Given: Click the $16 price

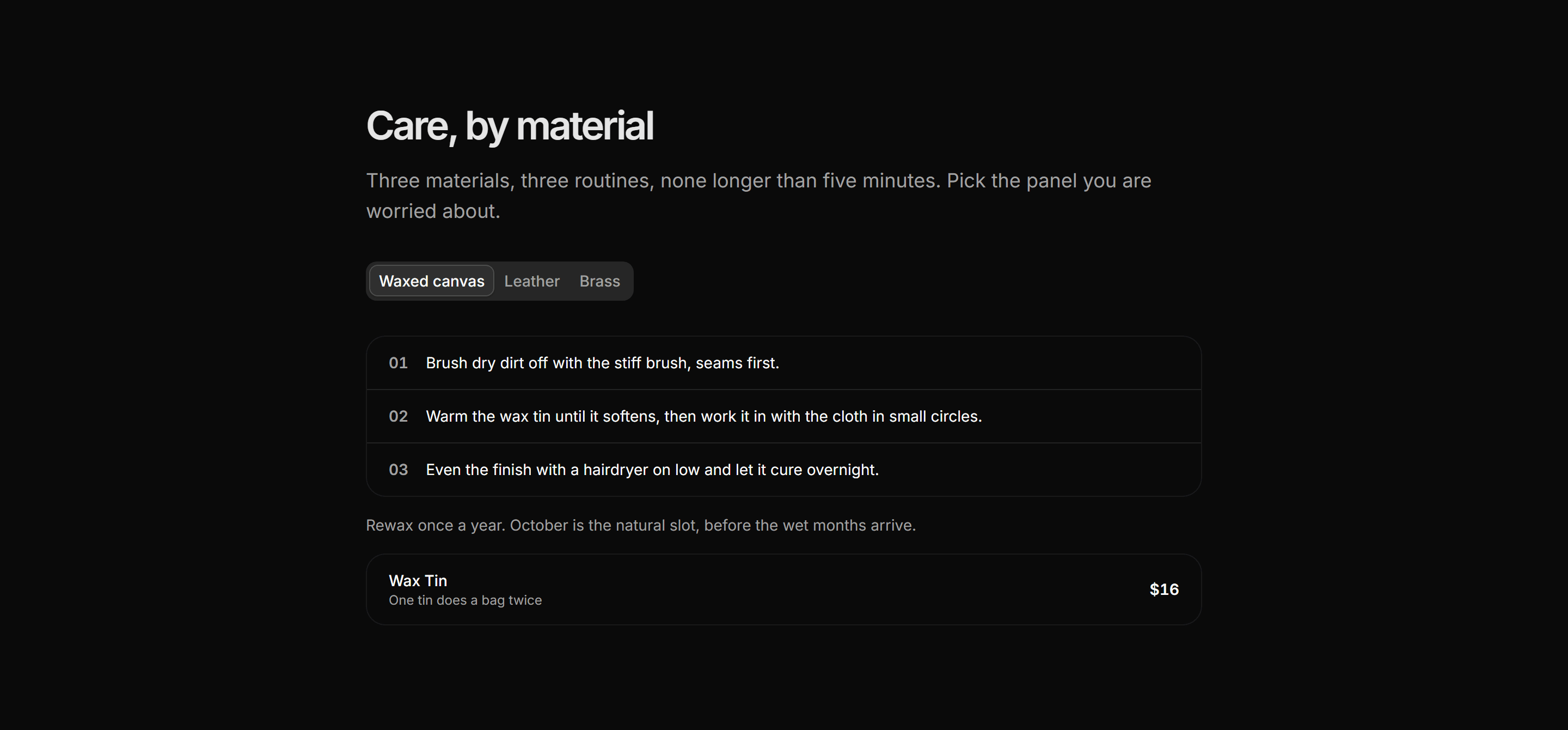Looking at the screenshot, I should coord(1164,589).
